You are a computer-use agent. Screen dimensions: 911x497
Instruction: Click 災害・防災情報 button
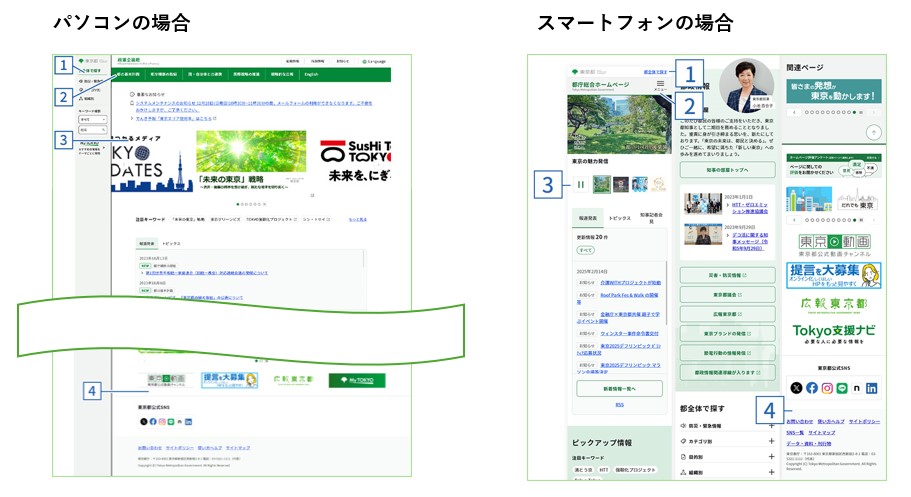(x=727, y=275)
